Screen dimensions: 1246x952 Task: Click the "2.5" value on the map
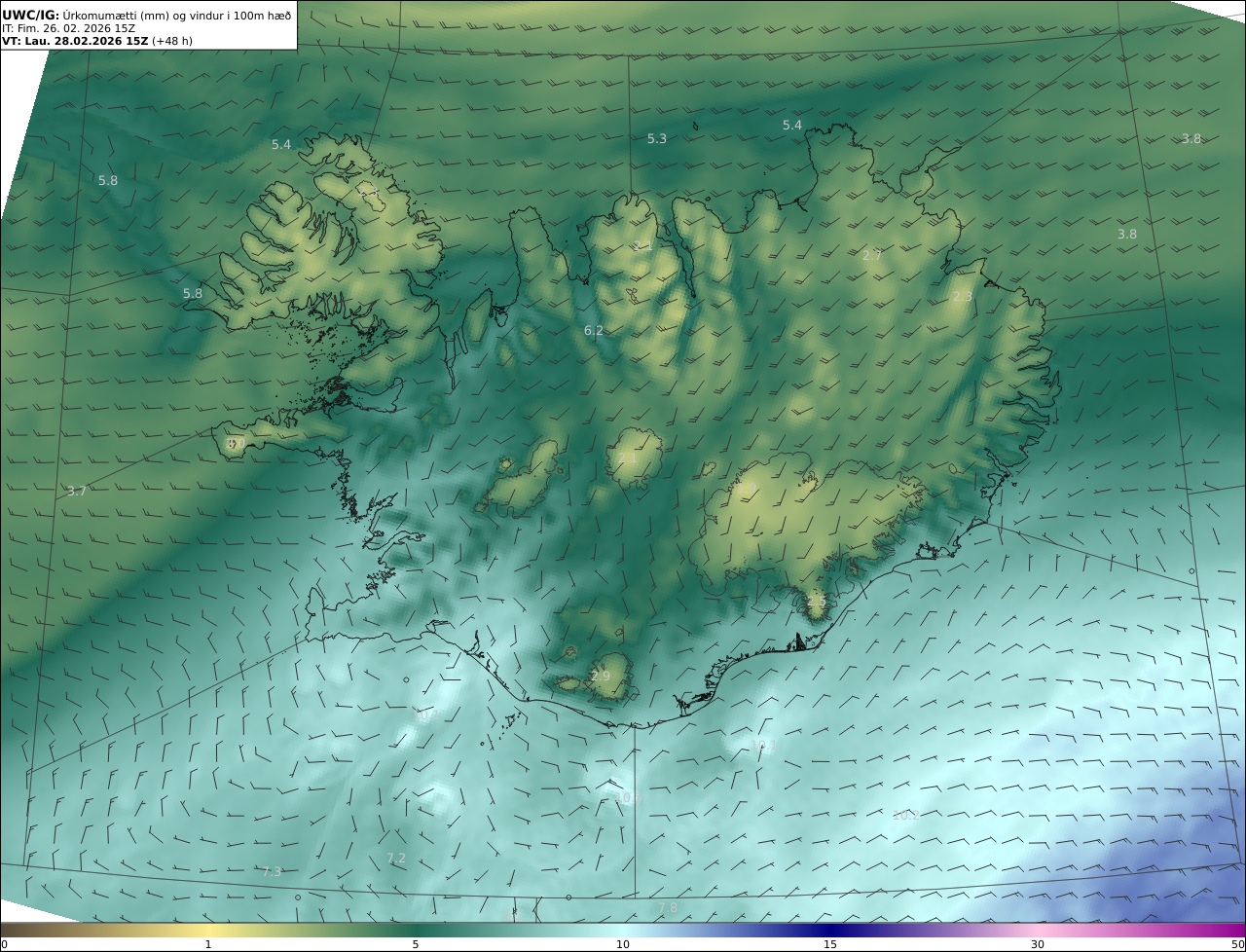[x=816, y=603]
